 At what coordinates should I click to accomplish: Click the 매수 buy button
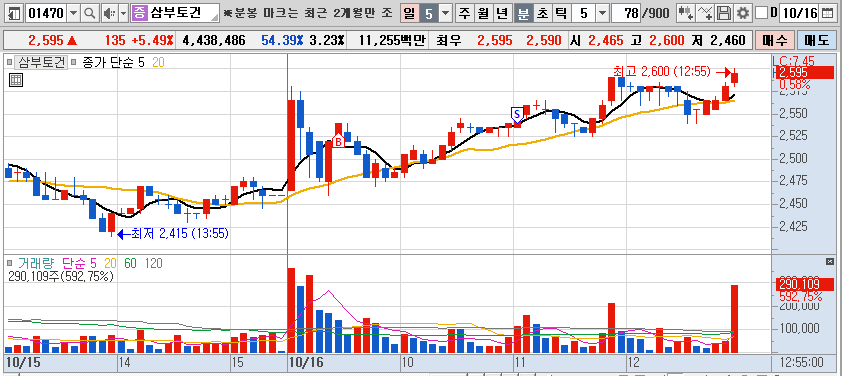774,40
